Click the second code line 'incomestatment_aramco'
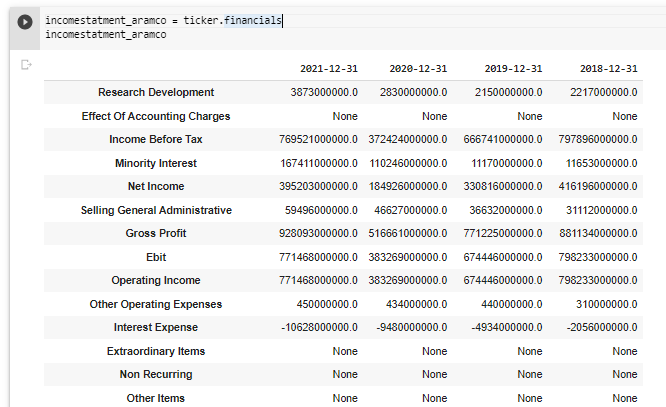The width and height of the screenshot is (666, 407). [x=106, y=34]
